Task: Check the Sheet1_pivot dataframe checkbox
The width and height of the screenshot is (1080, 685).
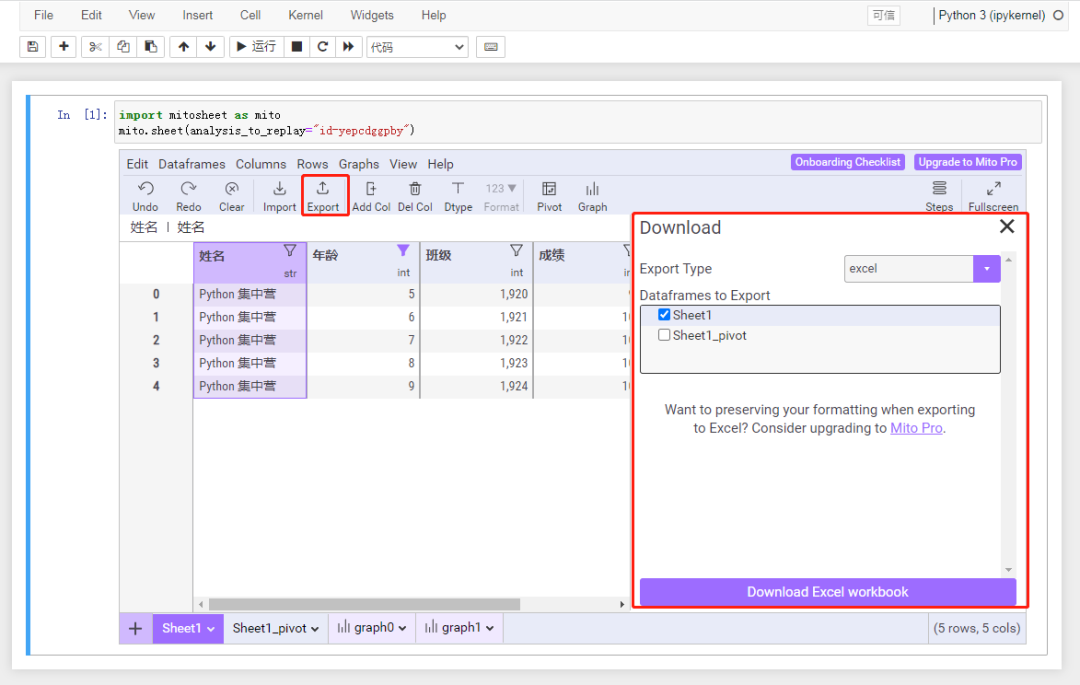Action: 664,335
